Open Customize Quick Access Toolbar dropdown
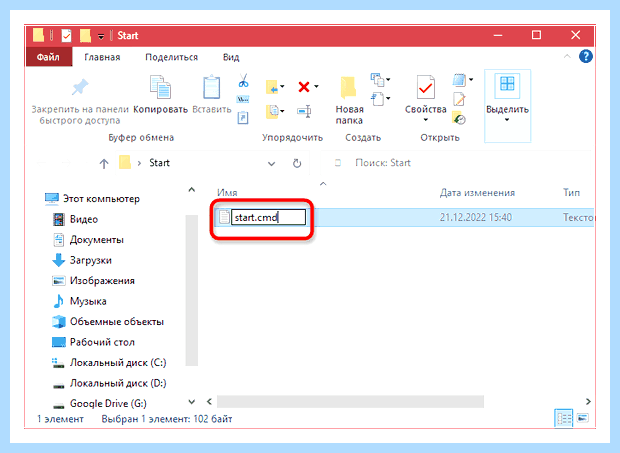620x453 pixels. 101,36
